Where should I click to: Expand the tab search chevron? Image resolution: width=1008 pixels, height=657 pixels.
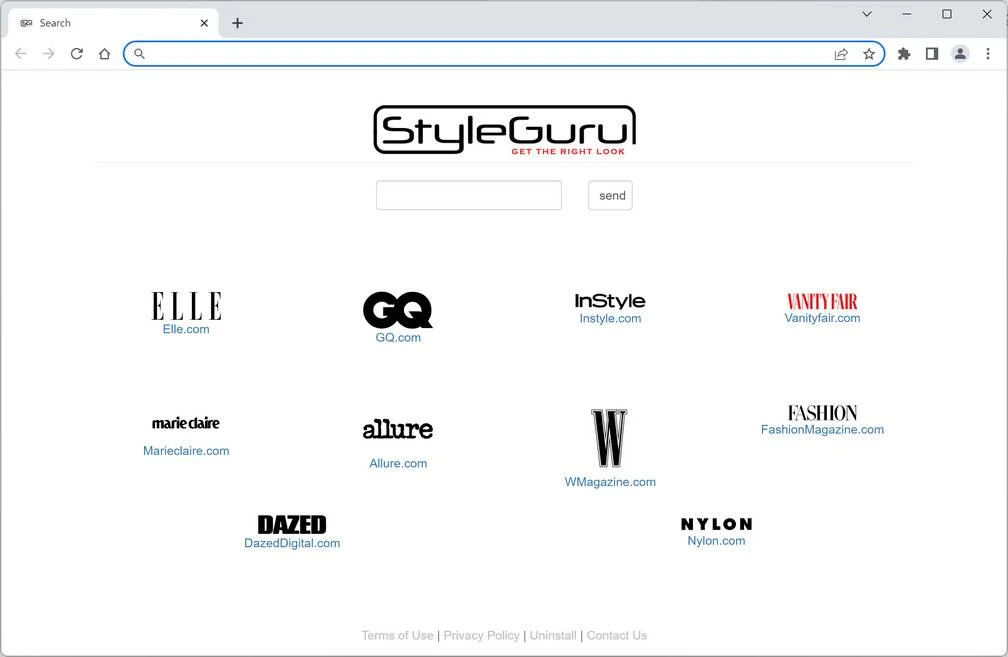click(x=867, y=14)
